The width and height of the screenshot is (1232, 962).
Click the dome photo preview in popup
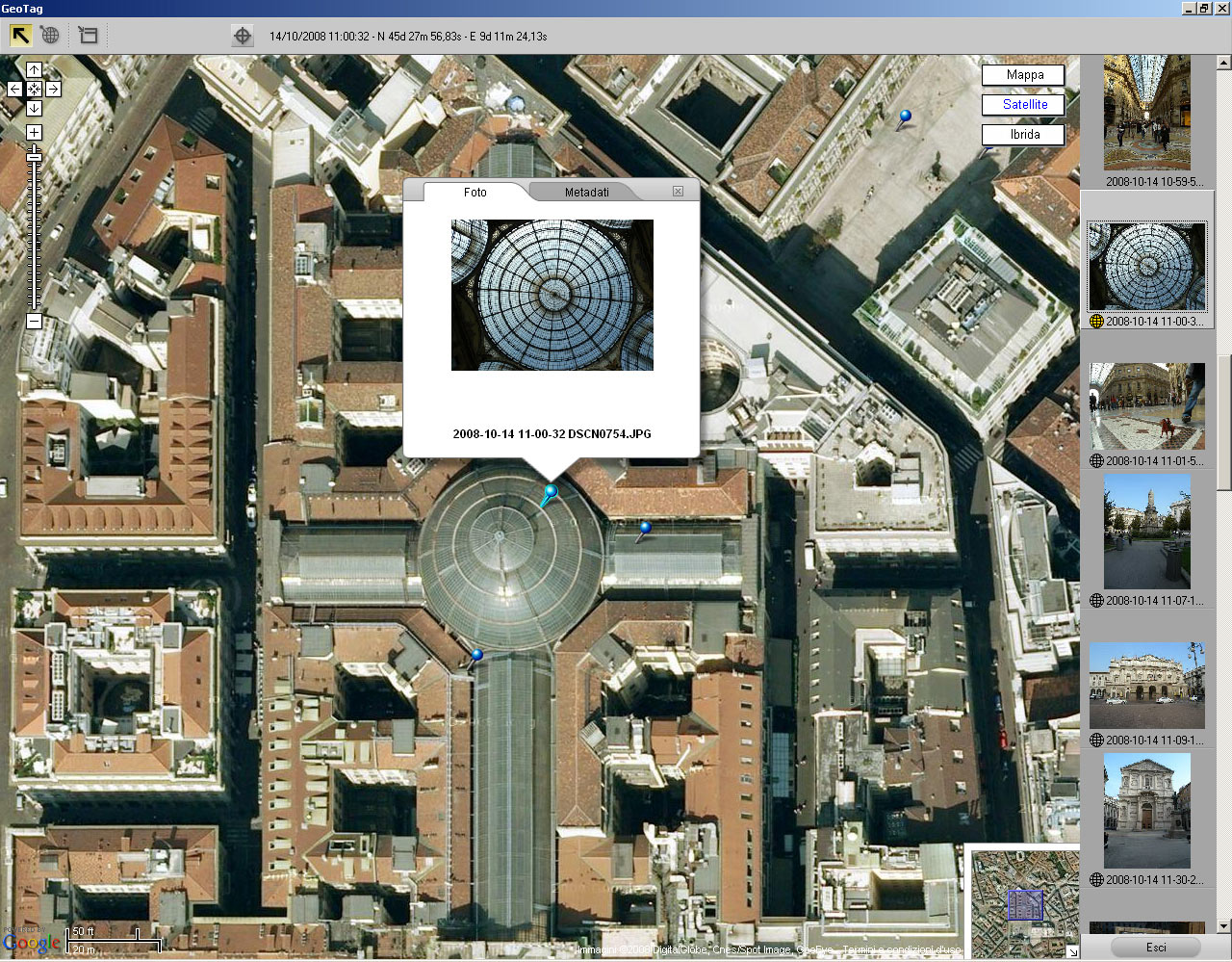click(552, 295)
